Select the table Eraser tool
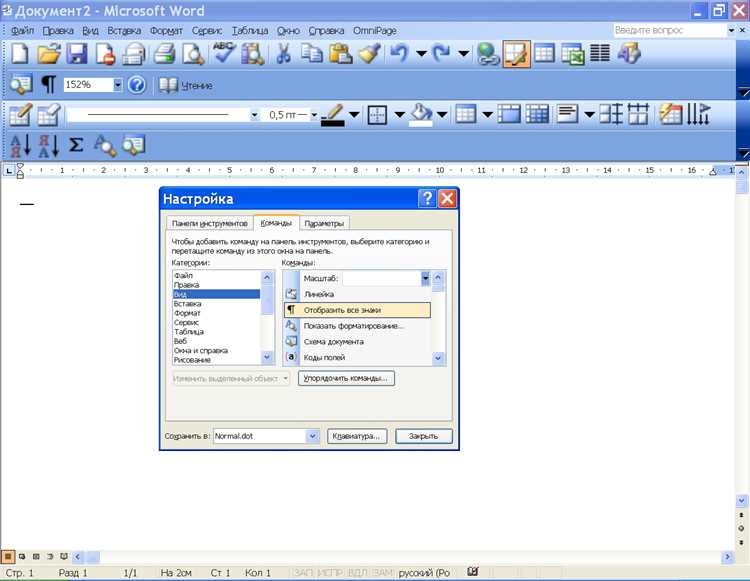This screenshot has height=581, width=750. point(48,115)
